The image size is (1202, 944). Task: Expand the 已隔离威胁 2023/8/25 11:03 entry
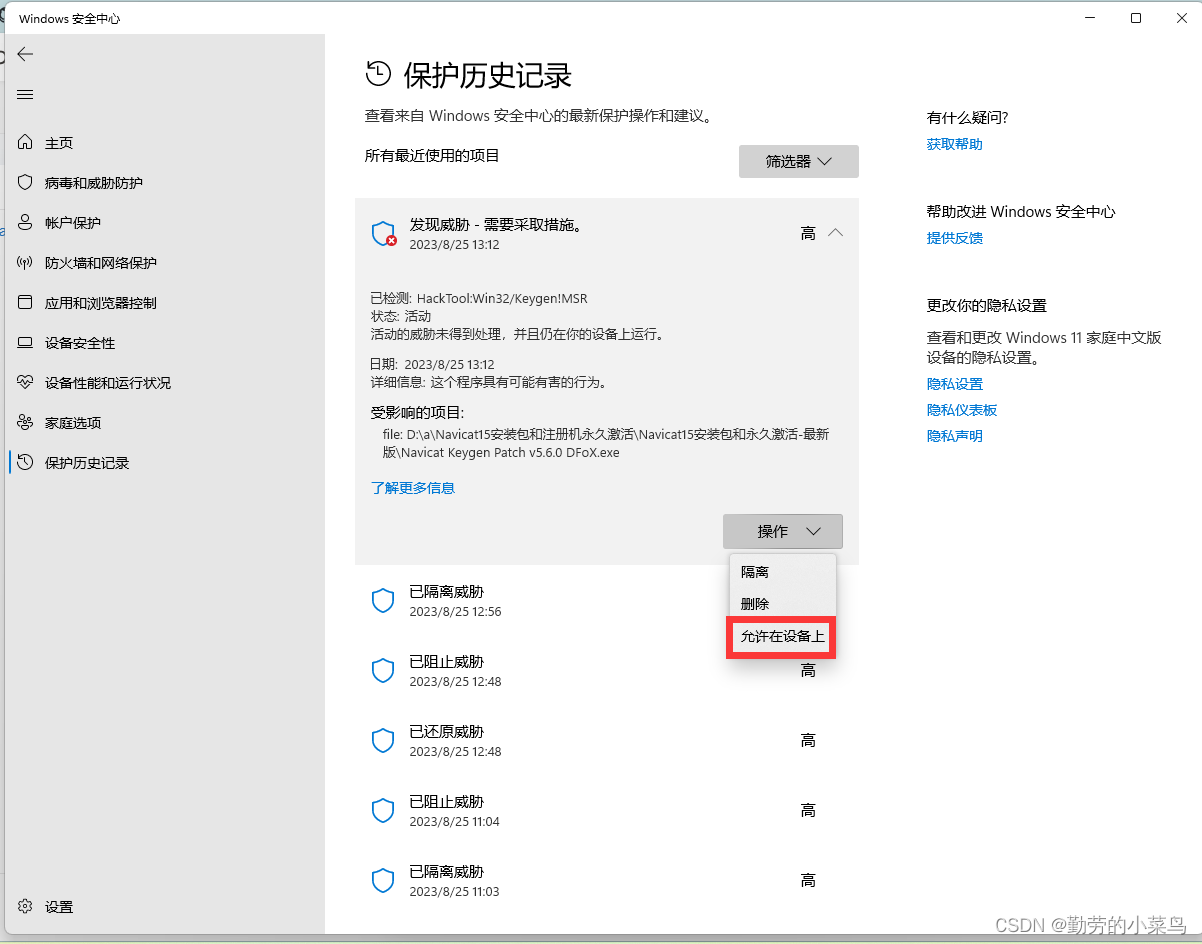coord(607,881)
